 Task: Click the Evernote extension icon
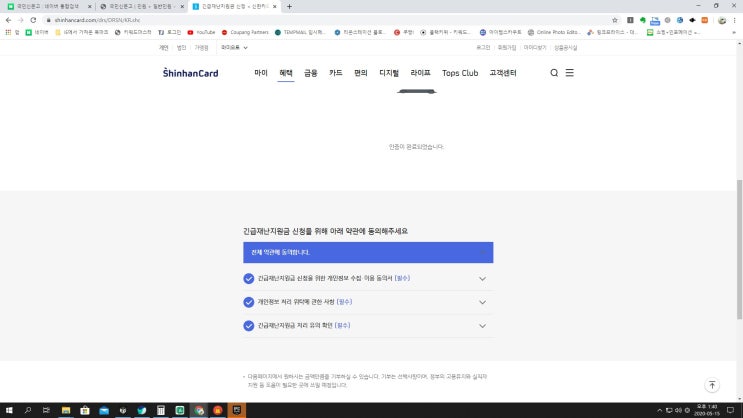(x=643, y=20)
